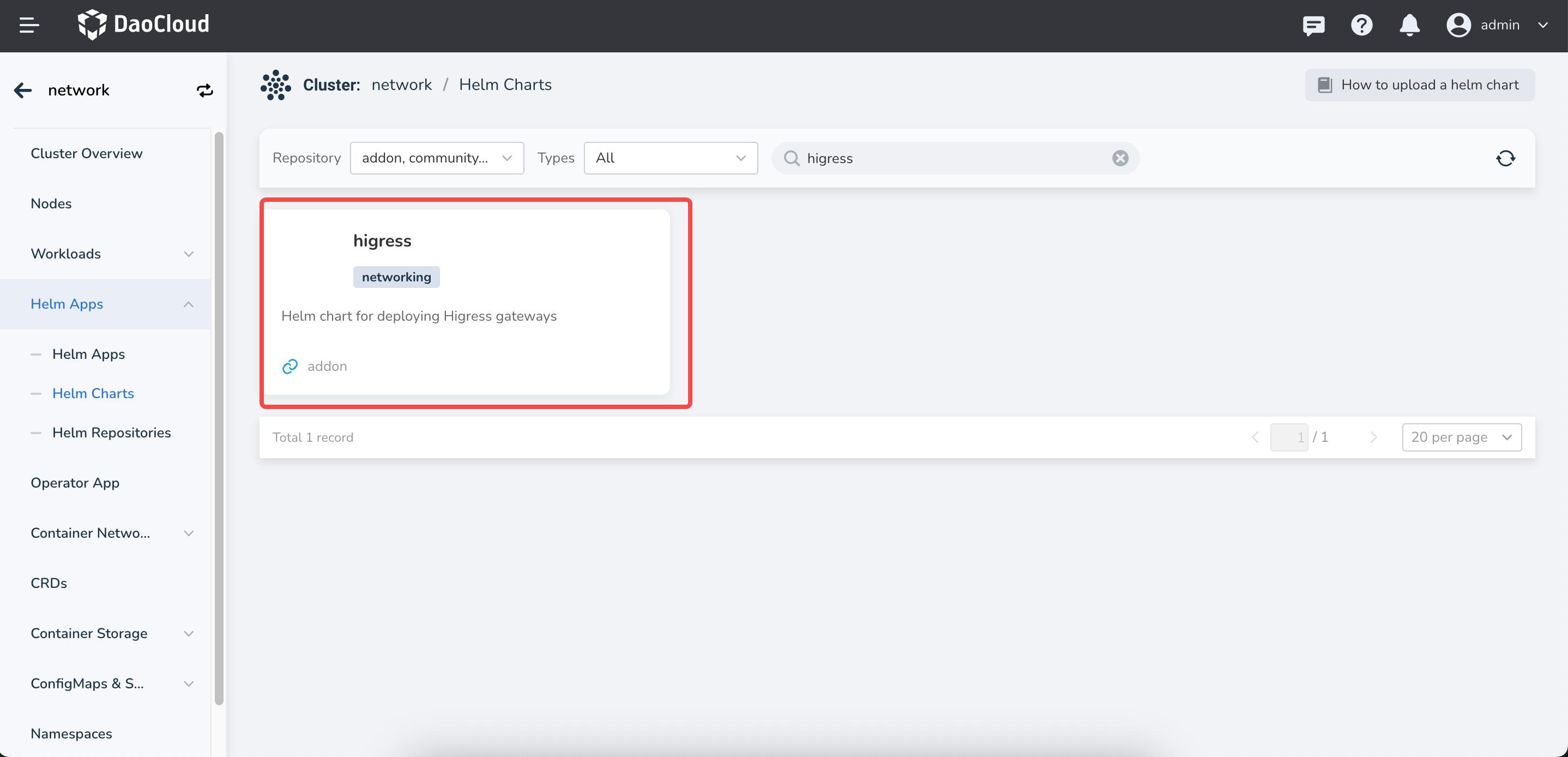Image resolution: width=1568 pixels, height=757 pixels.
Task: Open Helm Repositories in sidebar
Action: point(111,432)
